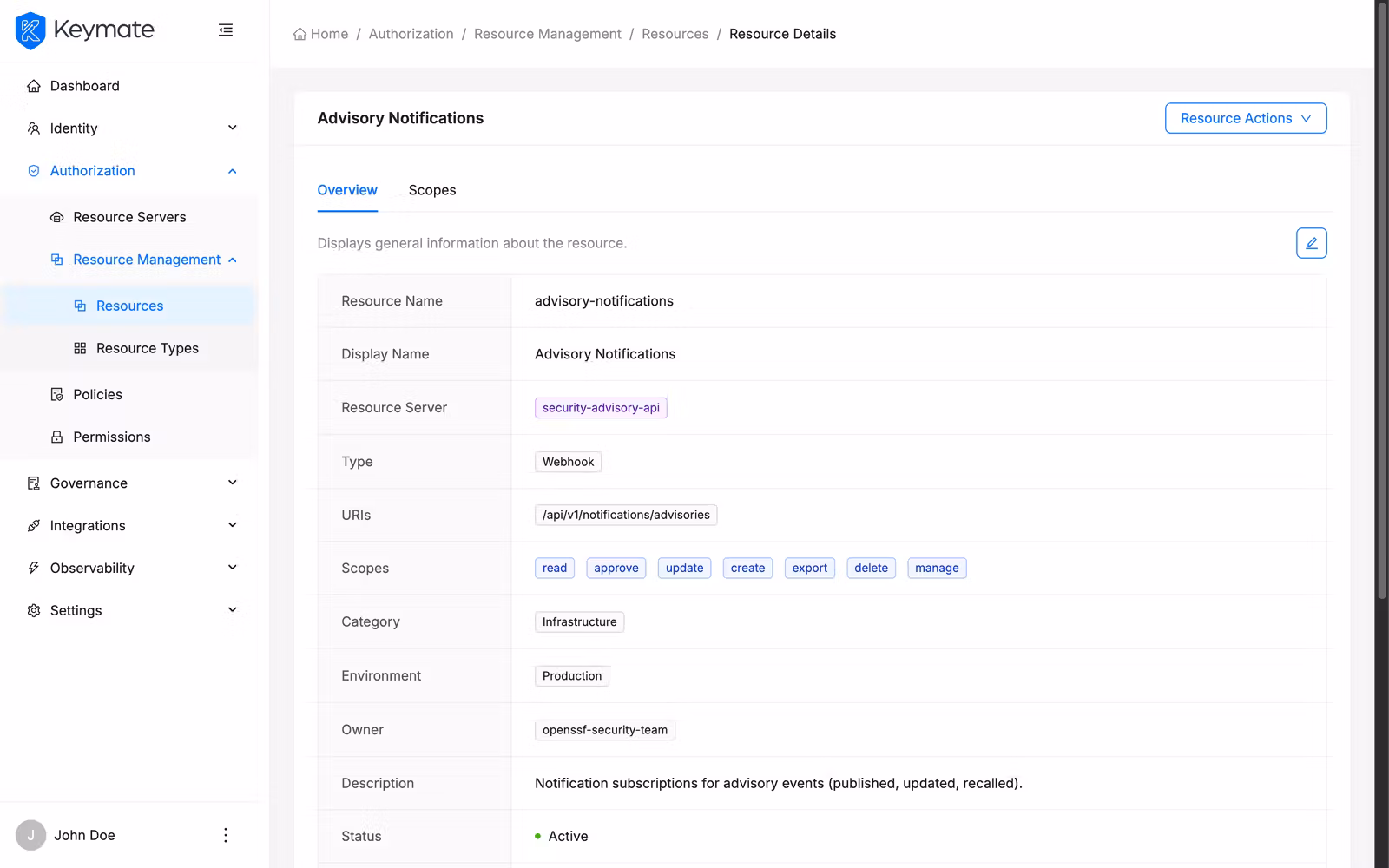
Task: Open the Resource Actions dropdown
Action: click(x=1245, y=118)
